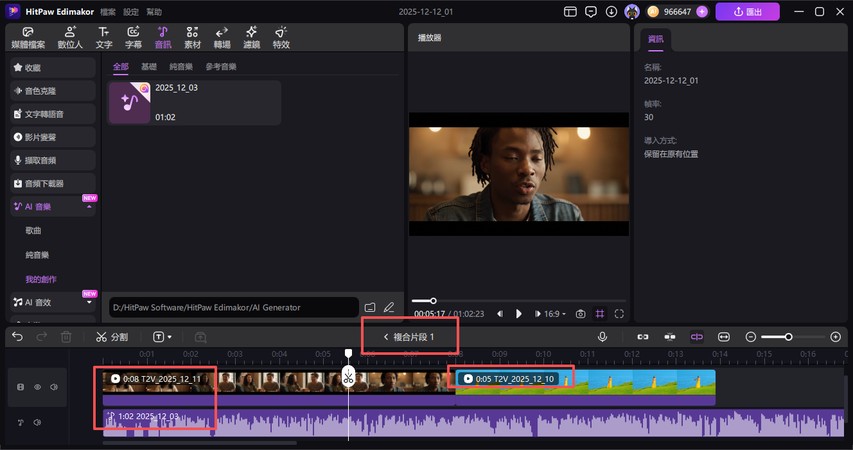Image resolution: width=853 pixels, height=450 pixels.
Task: Click the plus icon beside 966647 credits
Action: 702,11
